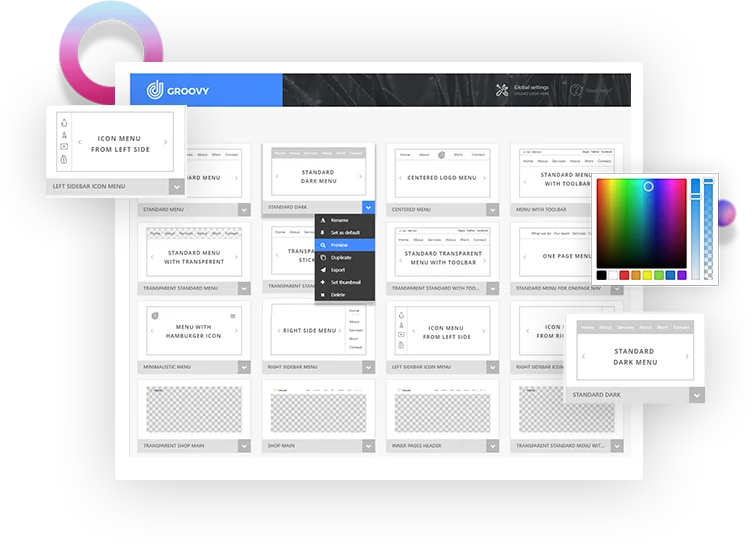Select Export menu entry
752x544 pixels.
pyautogui.click(x=345, y=270)
